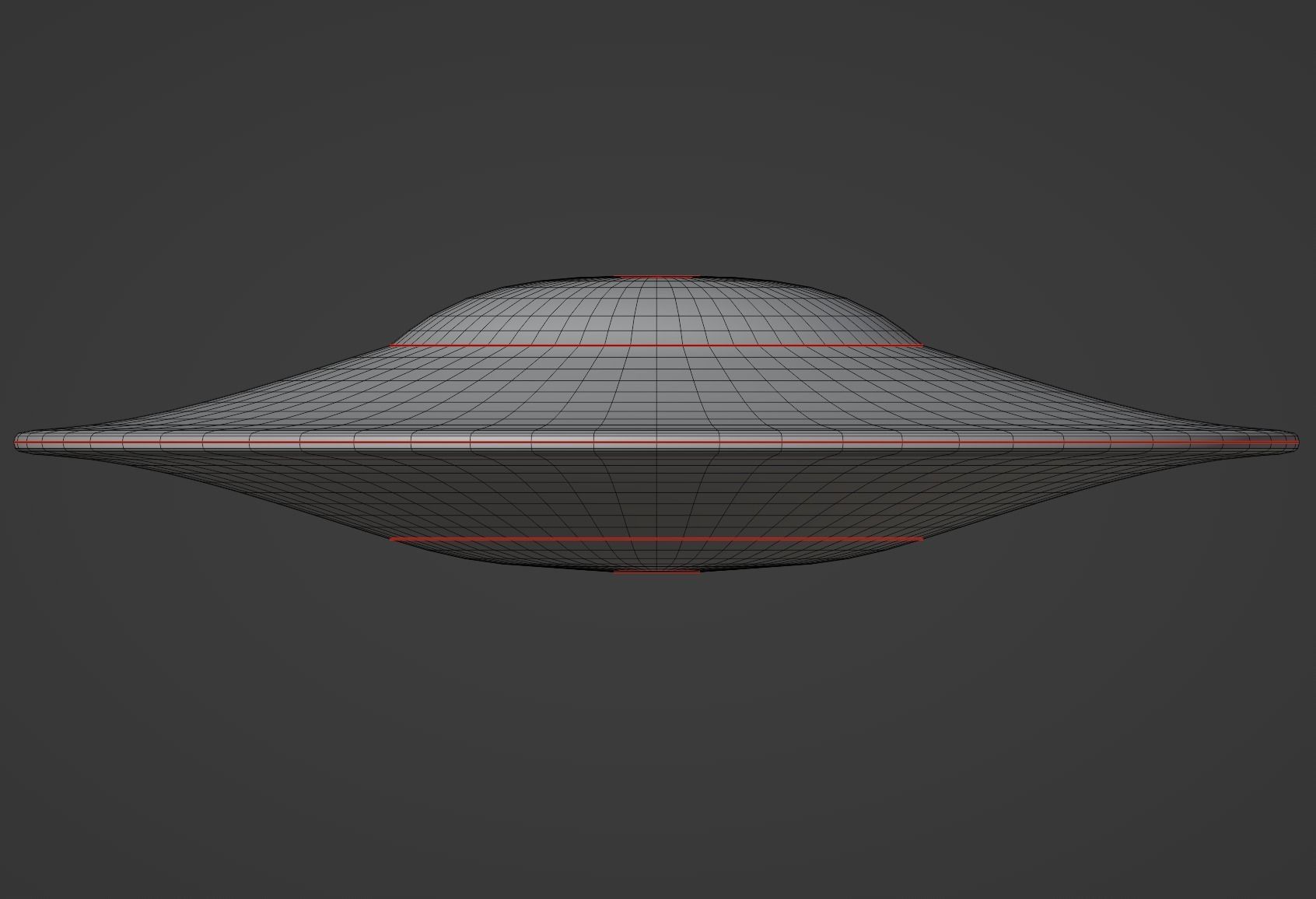Select the flying saucer's upper dome
Image resolution: width=1316 pixels, height=899 pixels.
pos(657,311)
